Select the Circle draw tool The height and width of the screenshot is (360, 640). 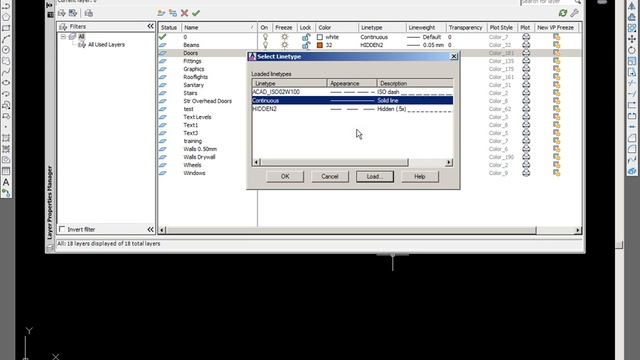click(x=6, y=50)
